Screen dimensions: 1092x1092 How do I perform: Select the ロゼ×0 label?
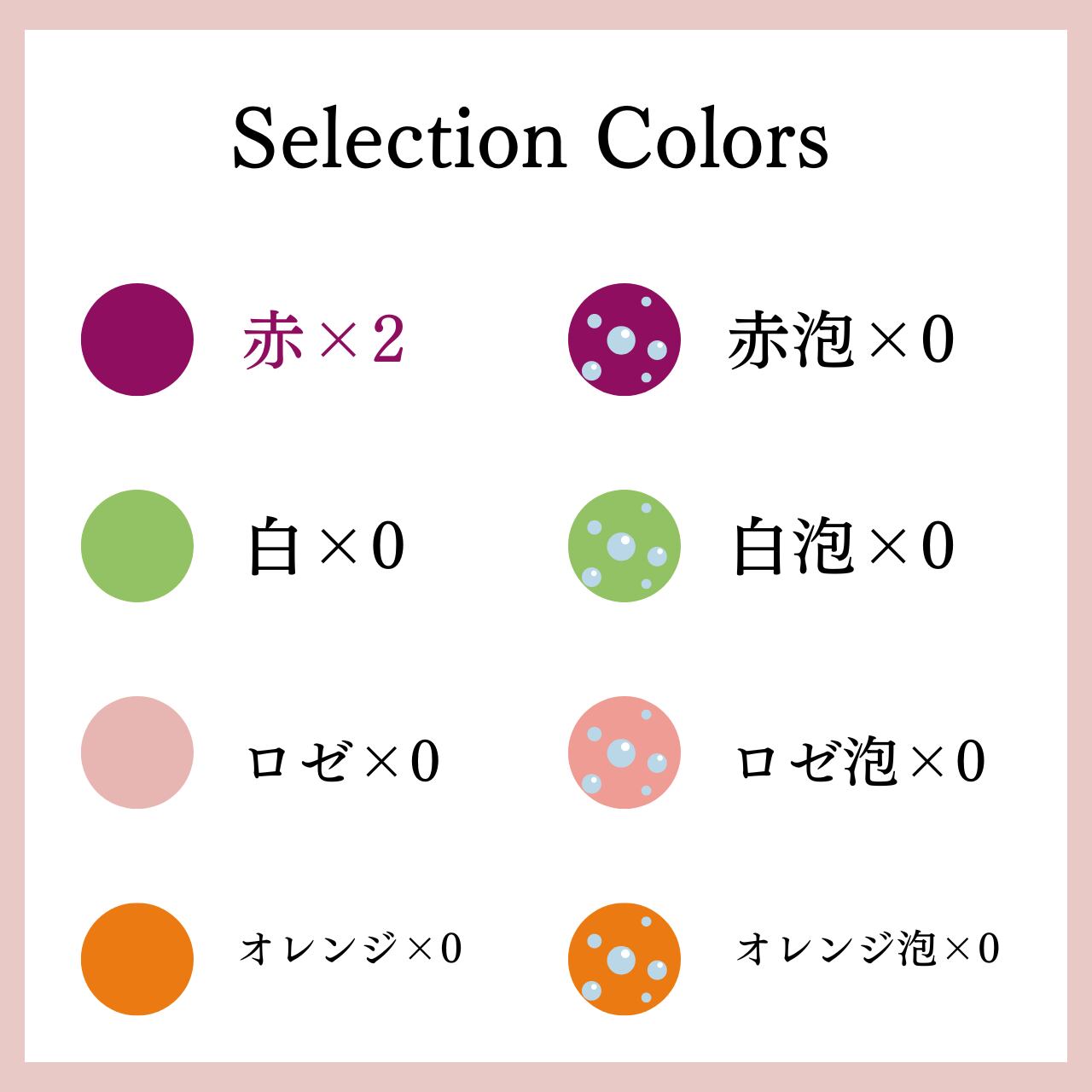click(343, 760)
